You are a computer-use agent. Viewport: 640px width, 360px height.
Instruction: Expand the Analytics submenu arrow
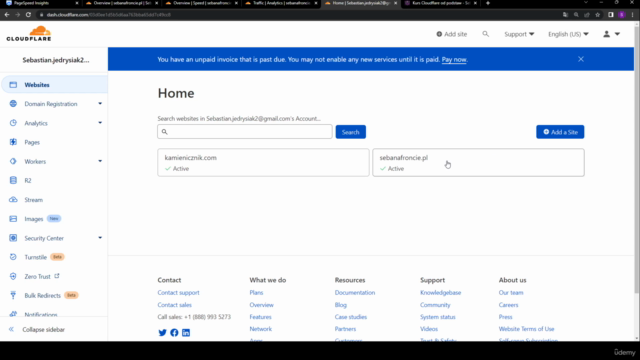pos(100,123)
